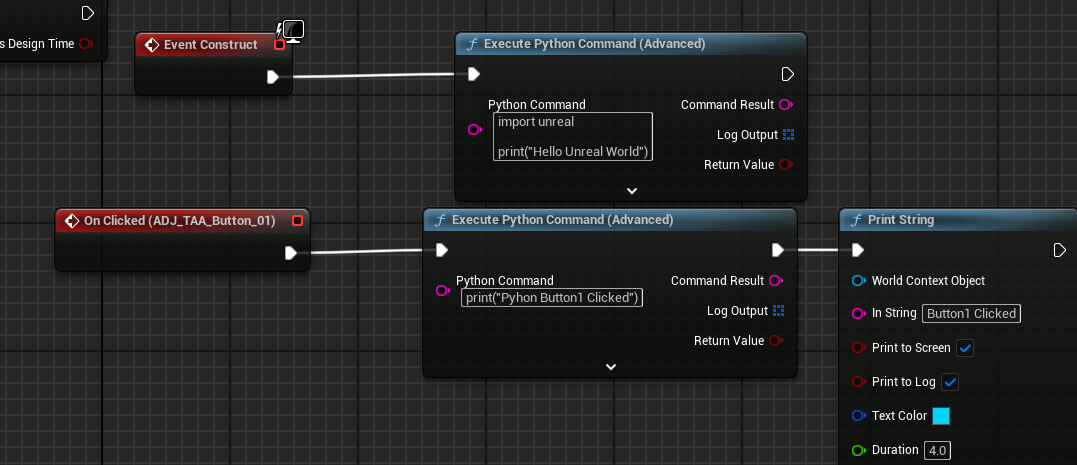Click the Python Command pin beside Pyhon Button1 Clicked

point(443,291)
